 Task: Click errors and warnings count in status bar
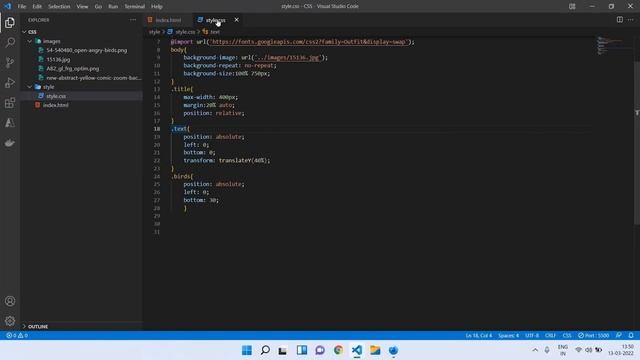pyautogui.click(x=17, y=336)
